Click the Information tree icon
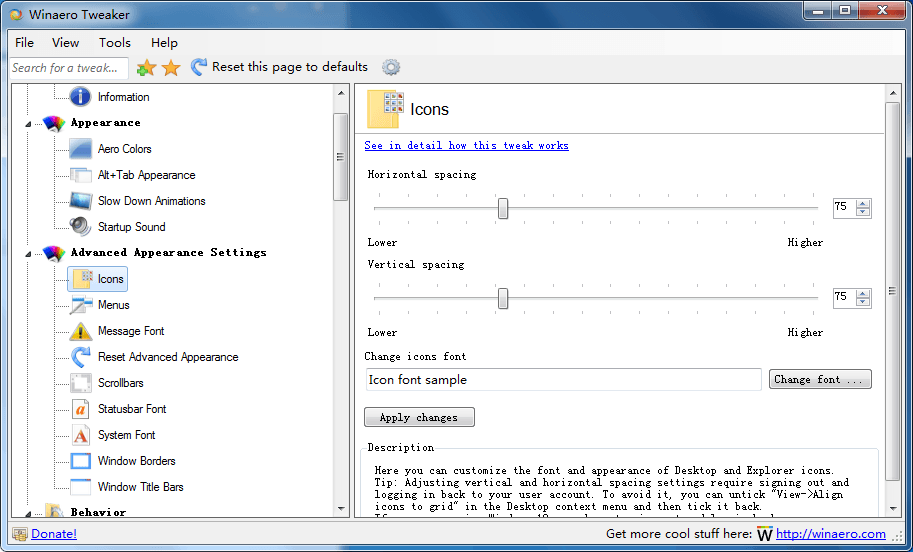 tap(80, 97)
